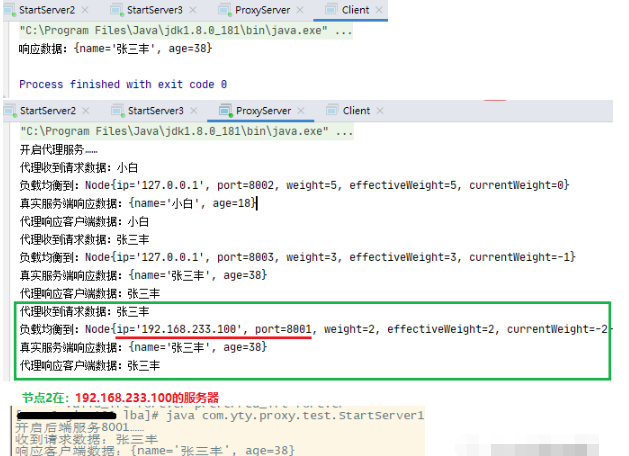Close the ProxyServer tab above the Client output

300,10
